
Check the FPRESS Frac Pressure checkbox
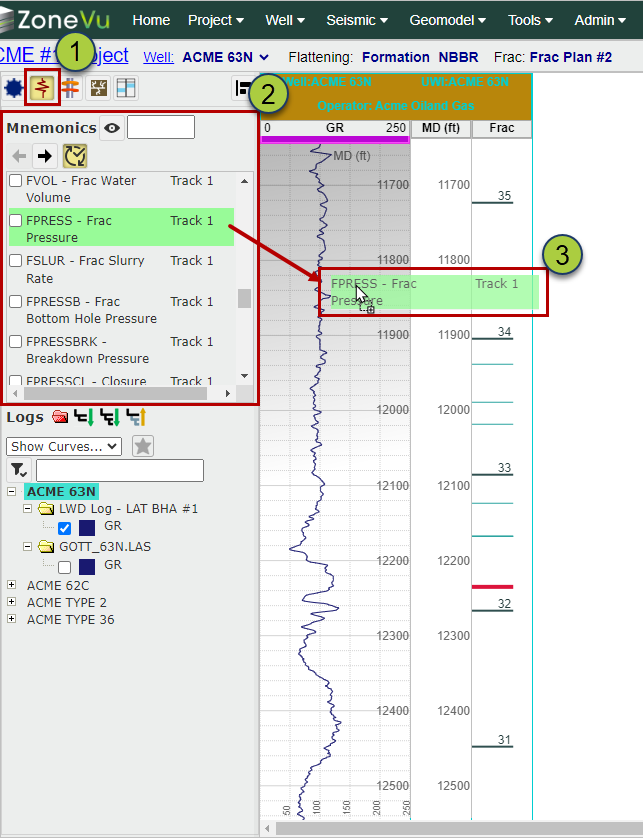[16, 221]
